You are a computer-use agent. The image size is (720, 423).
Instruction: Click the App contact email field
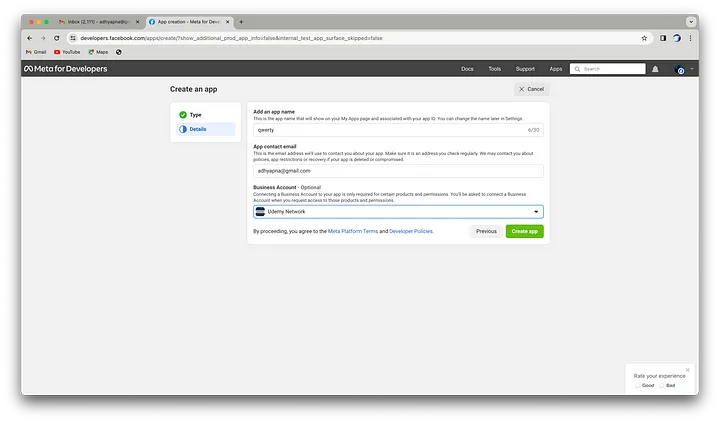point(398,171)
